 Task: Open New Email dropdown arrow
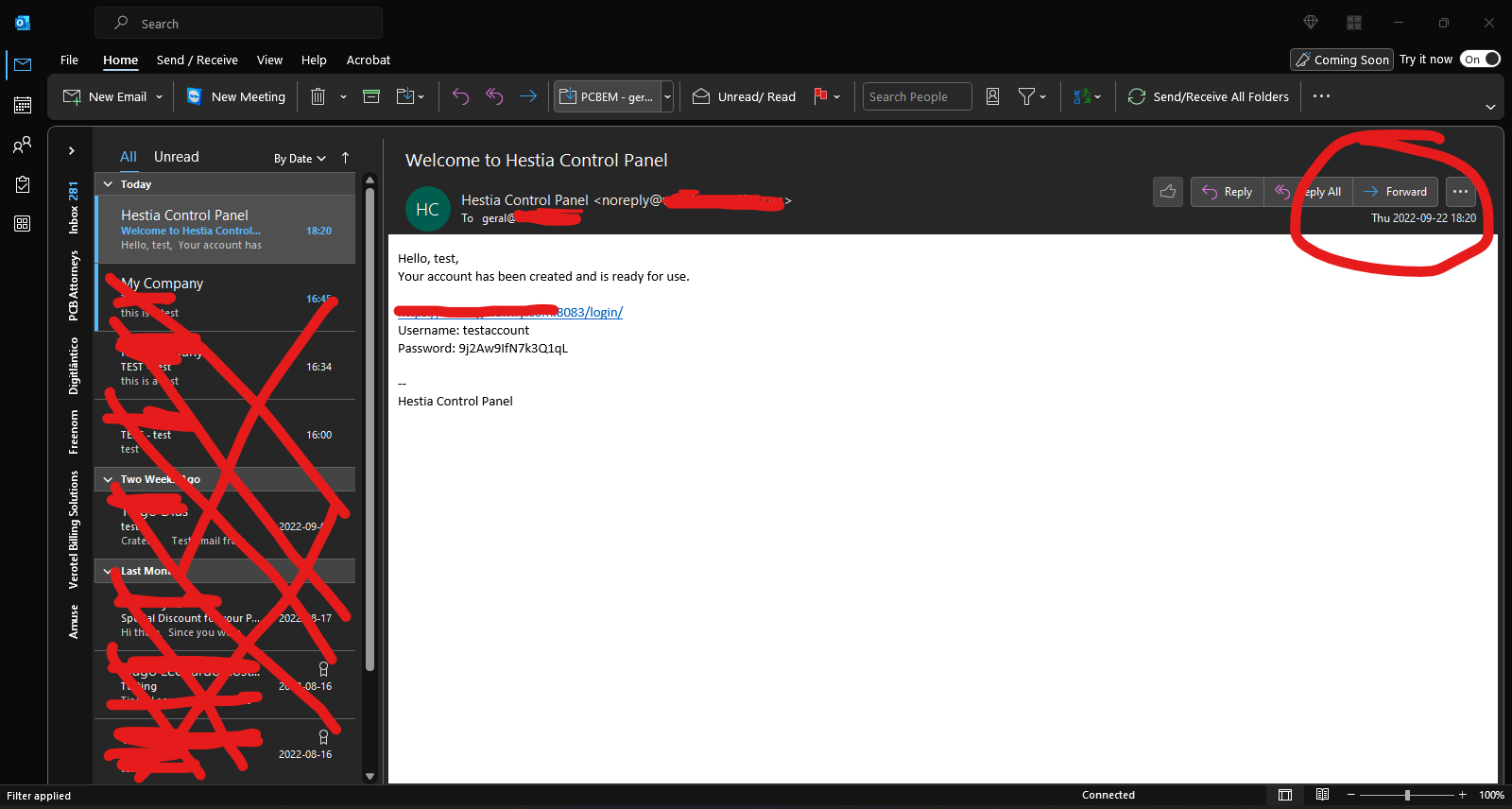(160, 96)
